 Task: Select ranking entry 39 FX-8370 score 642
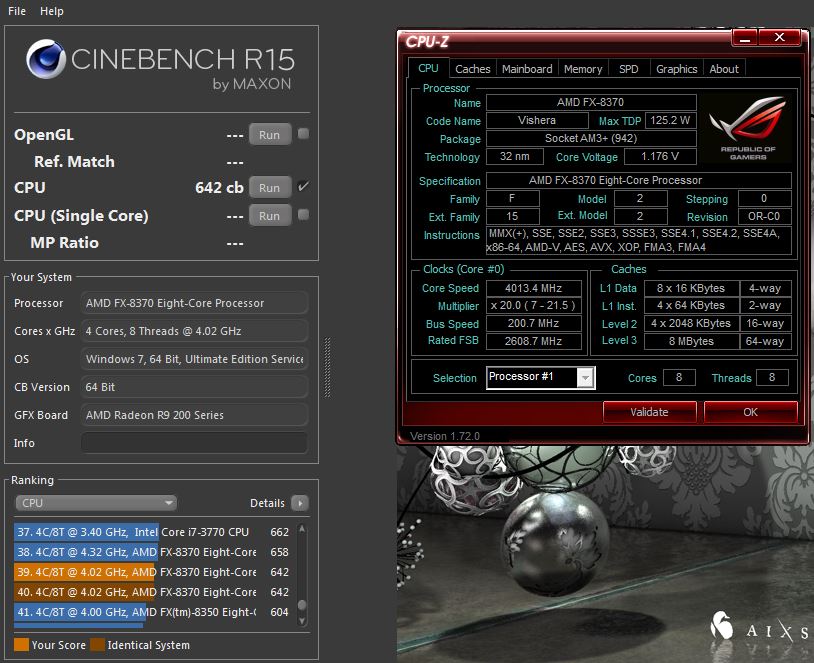pyautogui.click(x=153, y=572)
